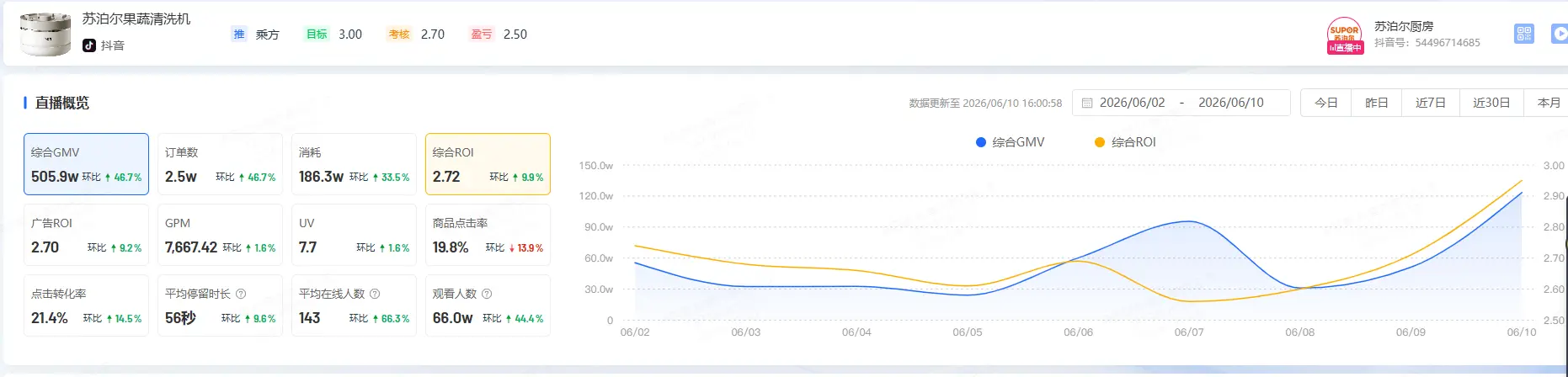The image size is (1568, 377).
Task: Click the blue play icon at right edge
Action: pyautogui.click(x=1560, y=34)
